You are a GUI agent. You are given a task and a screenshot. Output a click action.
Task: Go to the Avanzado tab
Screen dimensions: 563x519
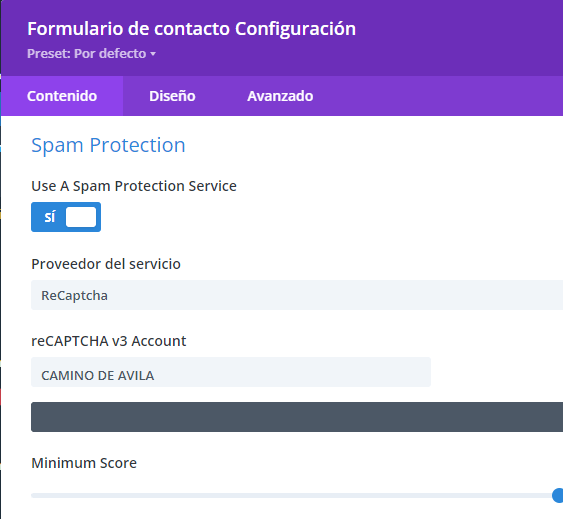coord(280,96)
